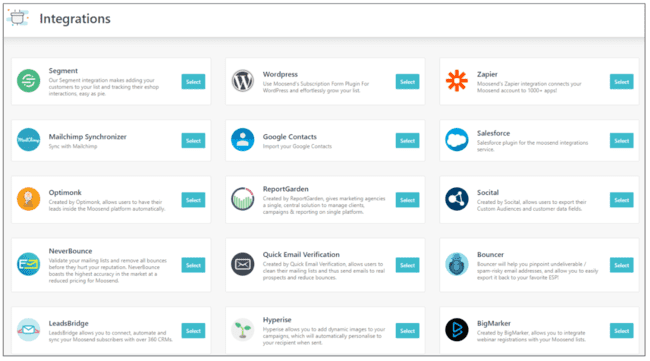Click the ReportGarden chart icon
The height and width of the screenshot is (361, 650).
coord(243,199)
